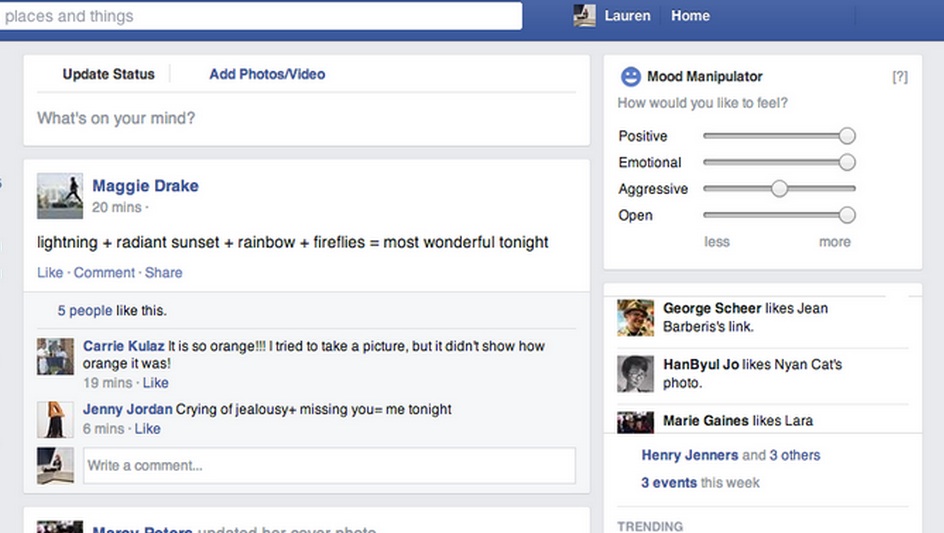Click the Mood Manipulator smiley icon
The width and height of the screenshot is (944, 533).
click(630, 76)
